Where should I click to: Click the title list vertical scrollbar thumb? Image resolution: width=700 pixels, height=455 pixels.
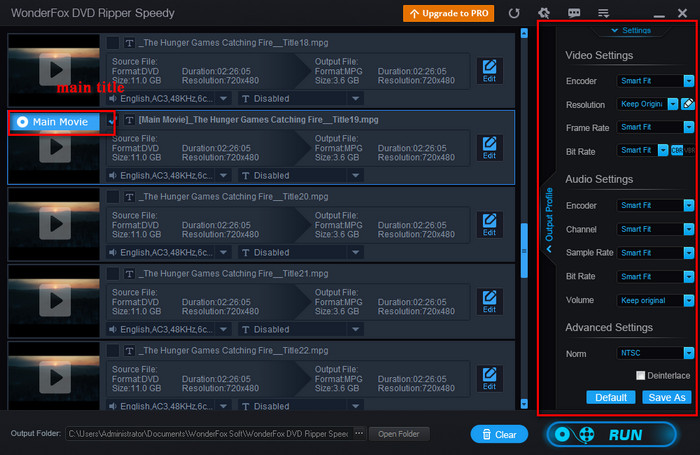(524, 250)
